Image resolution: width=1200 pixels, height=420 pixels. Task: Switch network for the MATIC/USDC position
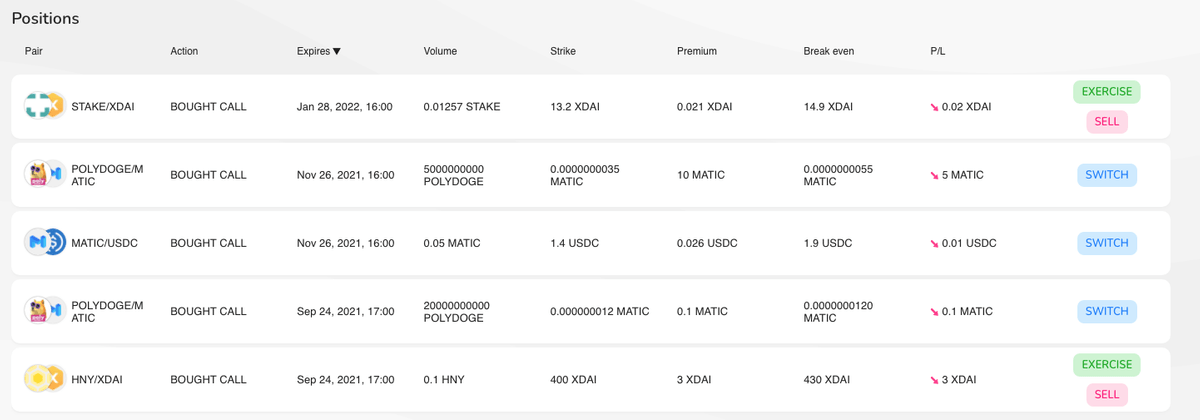coord(1107,243)
